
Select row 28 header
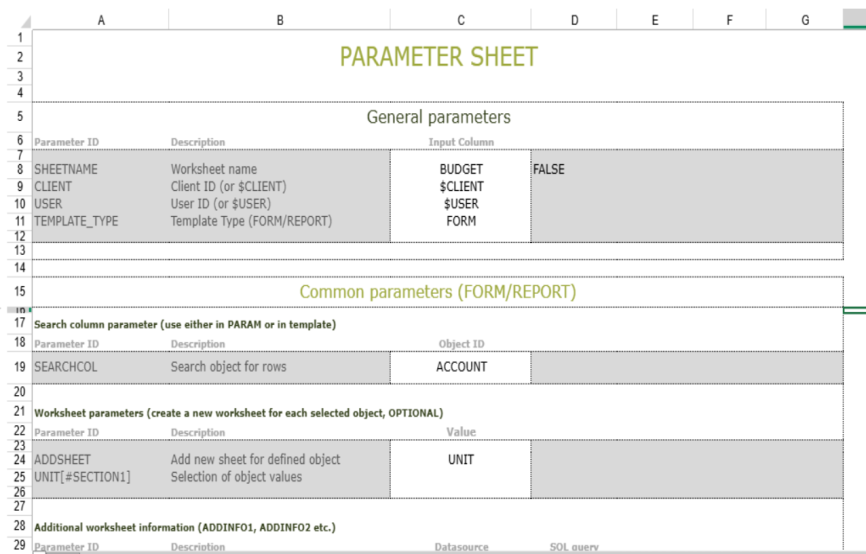point(20,525)
